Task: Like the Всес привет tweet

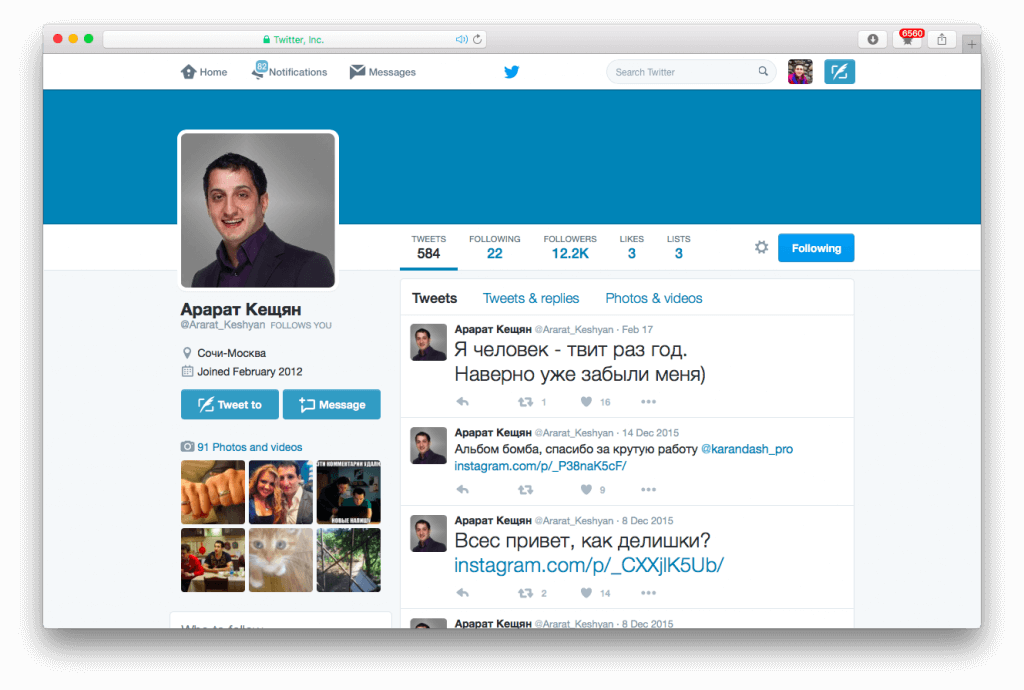Action: [x=586, y=593]
